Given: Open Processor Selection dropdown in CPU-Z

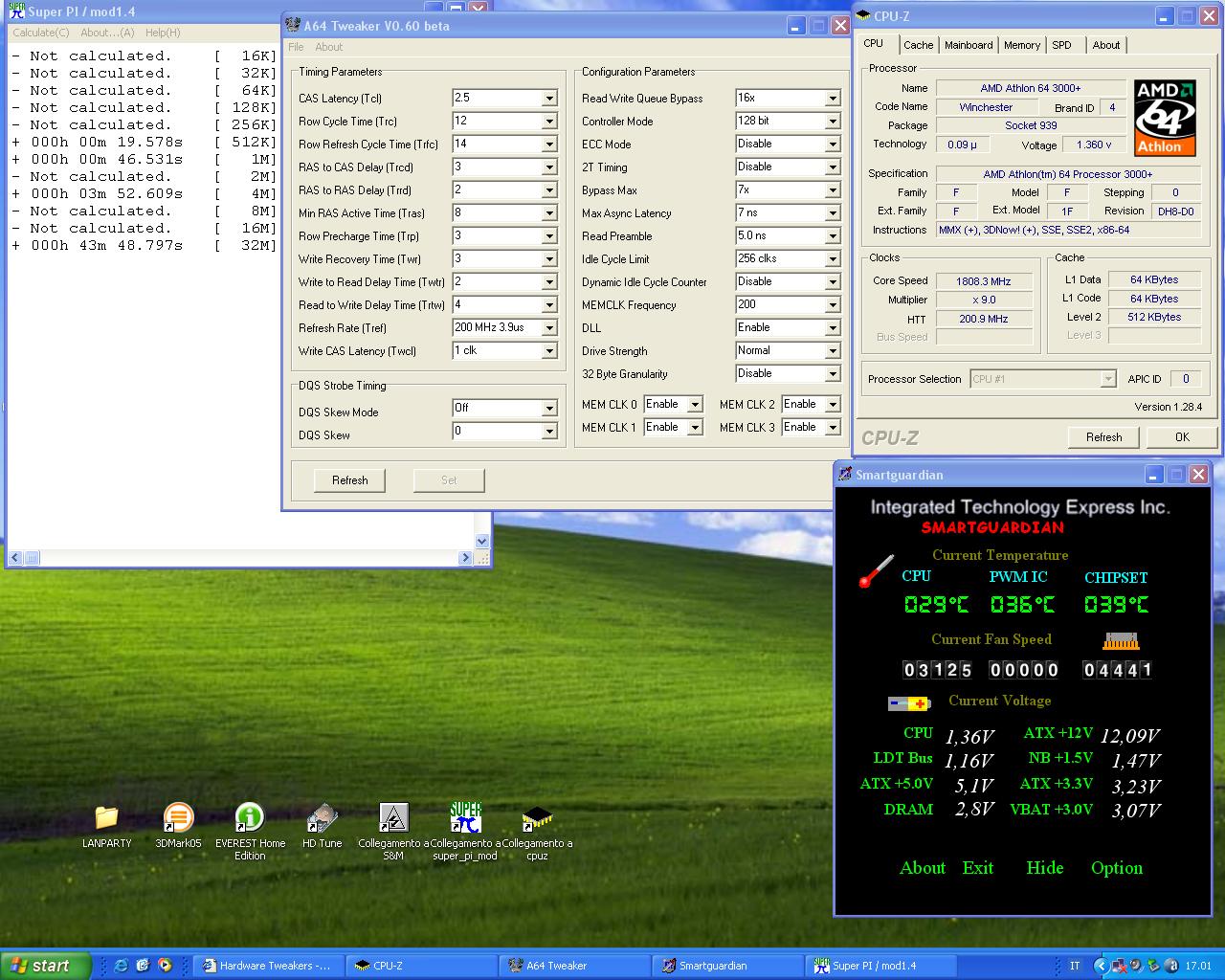Looking at the screenshot, I should point(1107,379).
